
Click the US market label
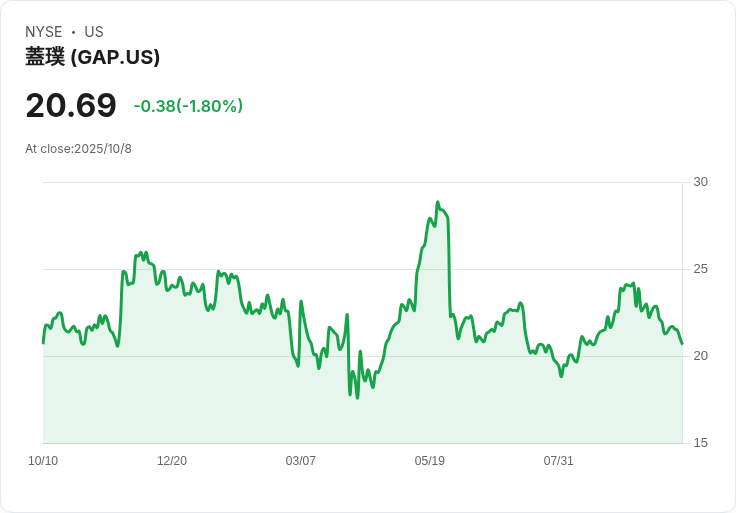[94, 32]
